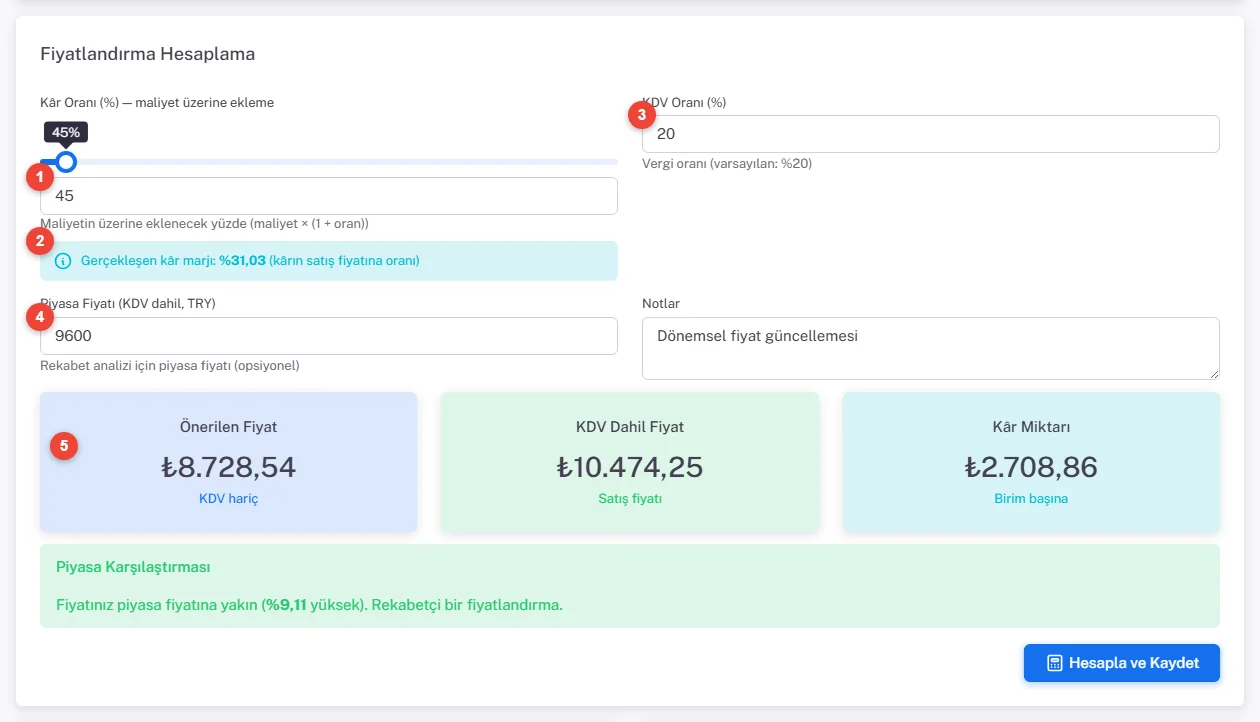1260x722 pixels.
Task: Focus the Piyasa Fiyatı field showing 9600
Action: click(x=329, y=336)
